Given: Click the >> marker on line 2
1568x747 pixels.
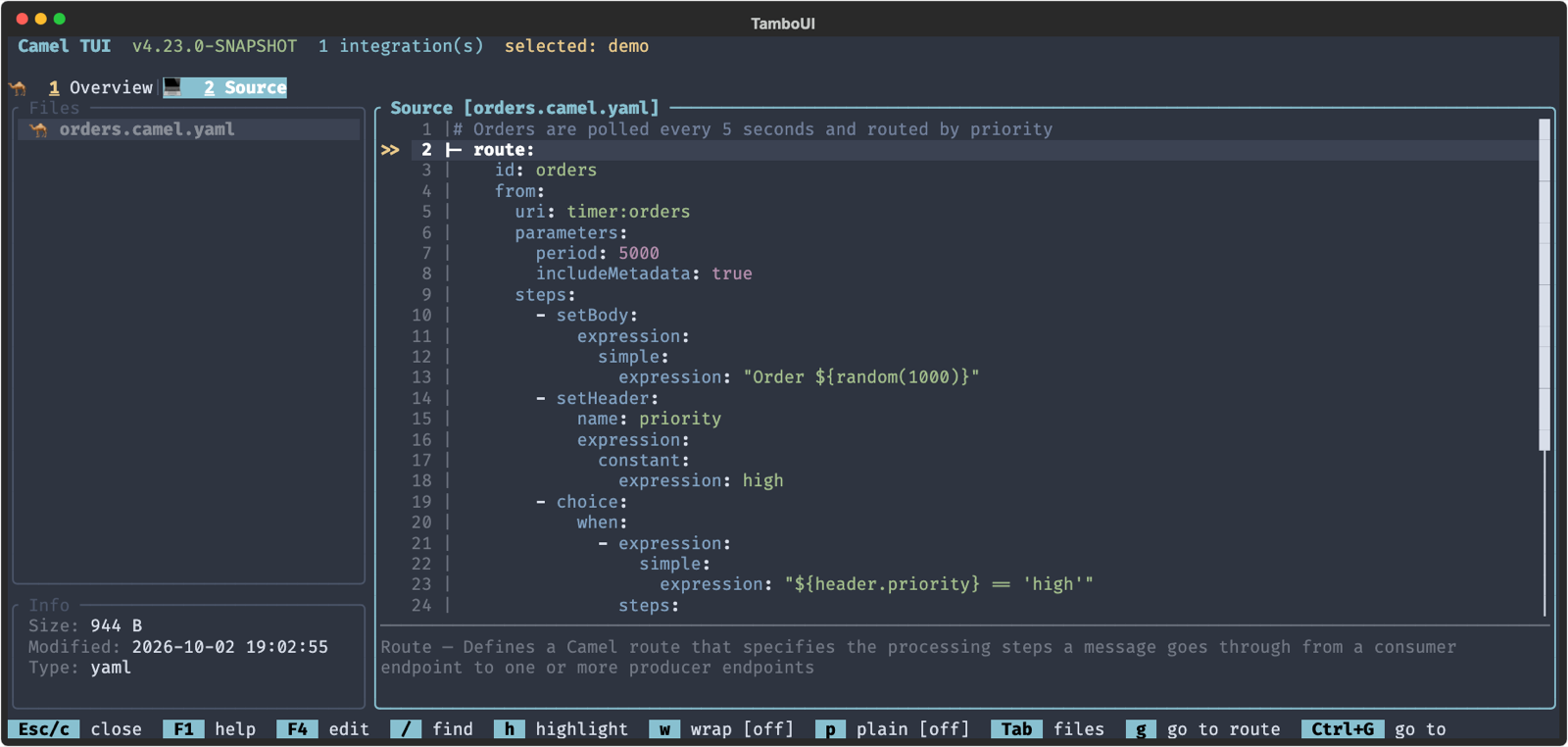Looking at the screenshot, I should click(x=390, y=150).
